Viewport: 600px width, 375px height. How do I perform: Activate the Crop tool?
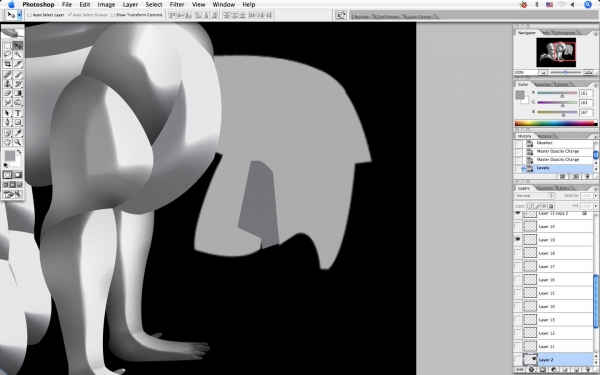[7, 64]
